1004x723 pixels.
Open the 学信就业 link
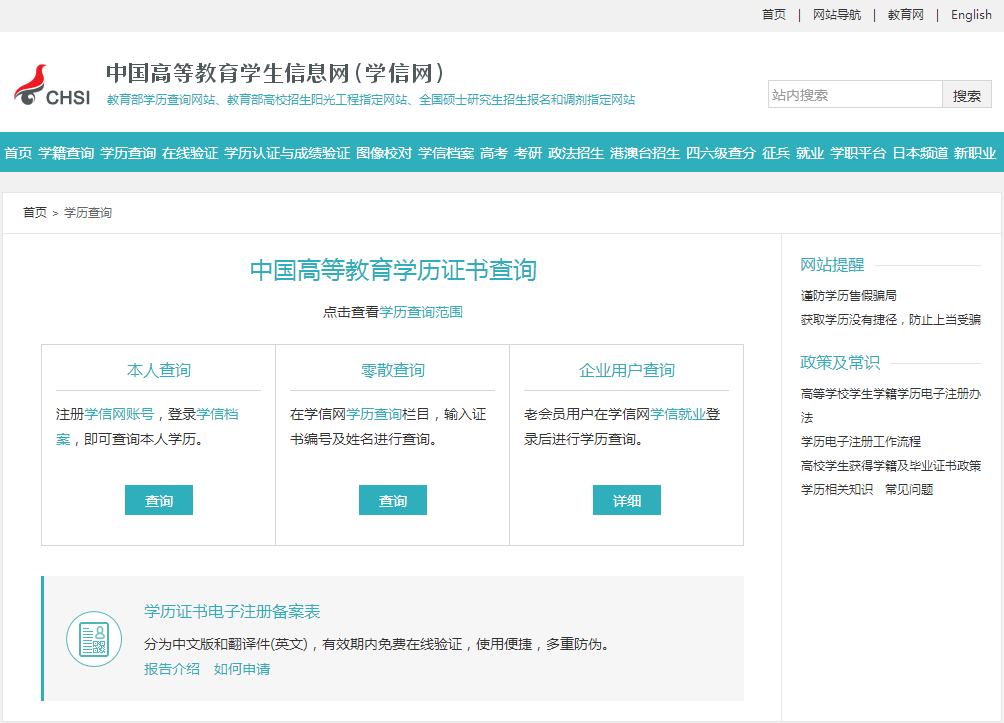coord(678,414)
